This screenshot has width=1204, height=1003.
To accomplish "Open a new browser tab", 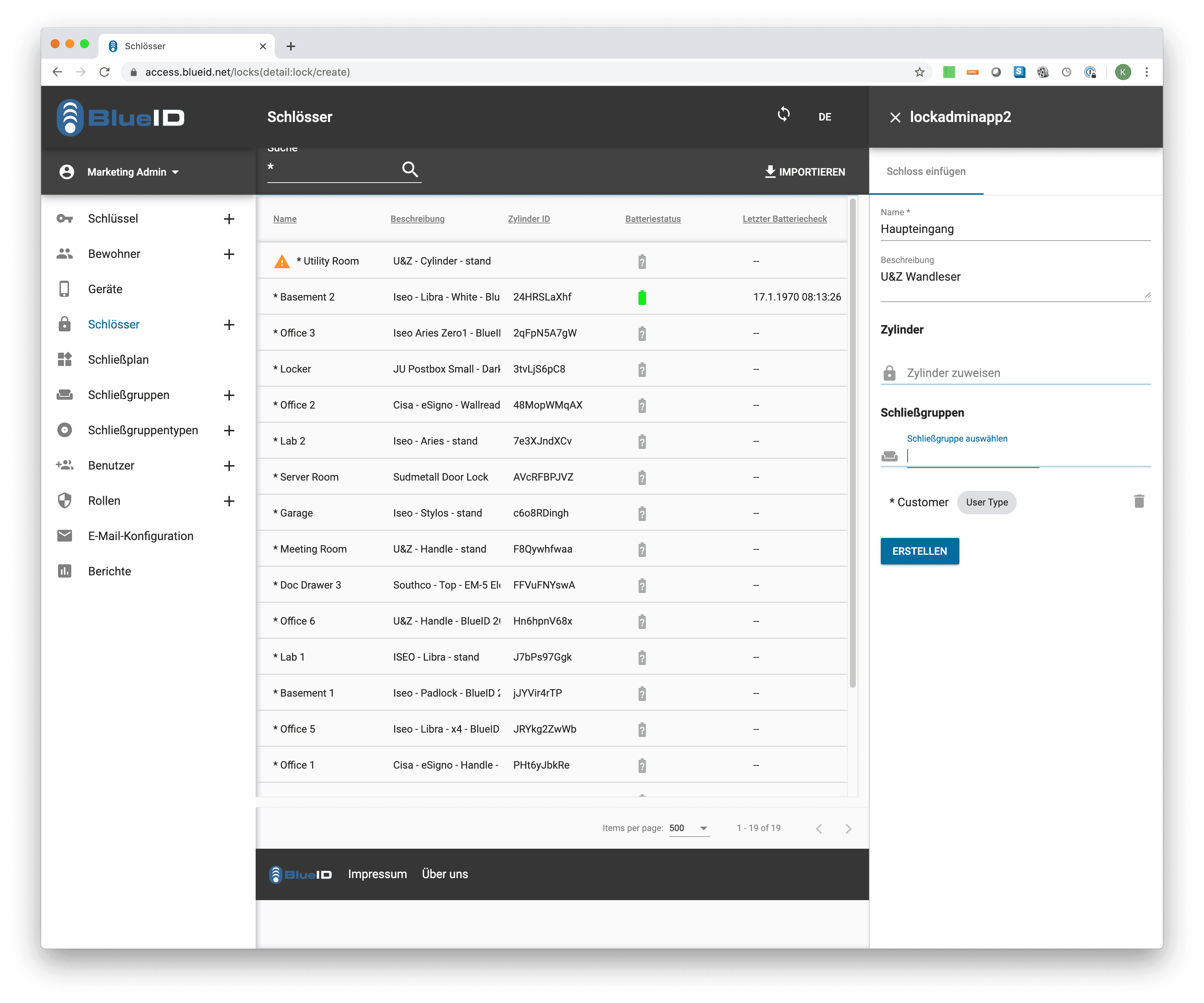I will tap(291, 46).
